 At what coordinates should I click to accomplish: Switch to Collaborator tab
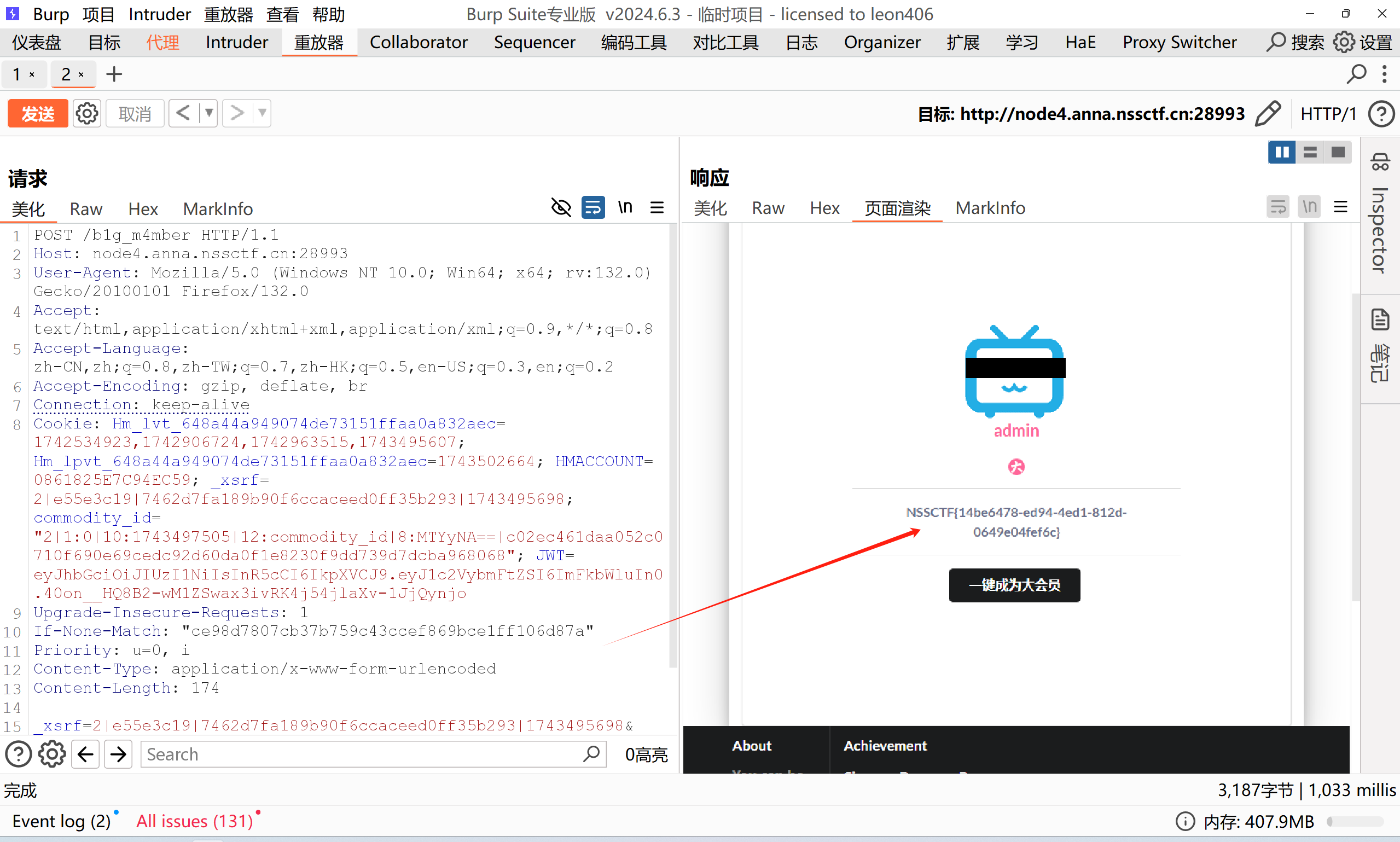(x=418, y=42)
